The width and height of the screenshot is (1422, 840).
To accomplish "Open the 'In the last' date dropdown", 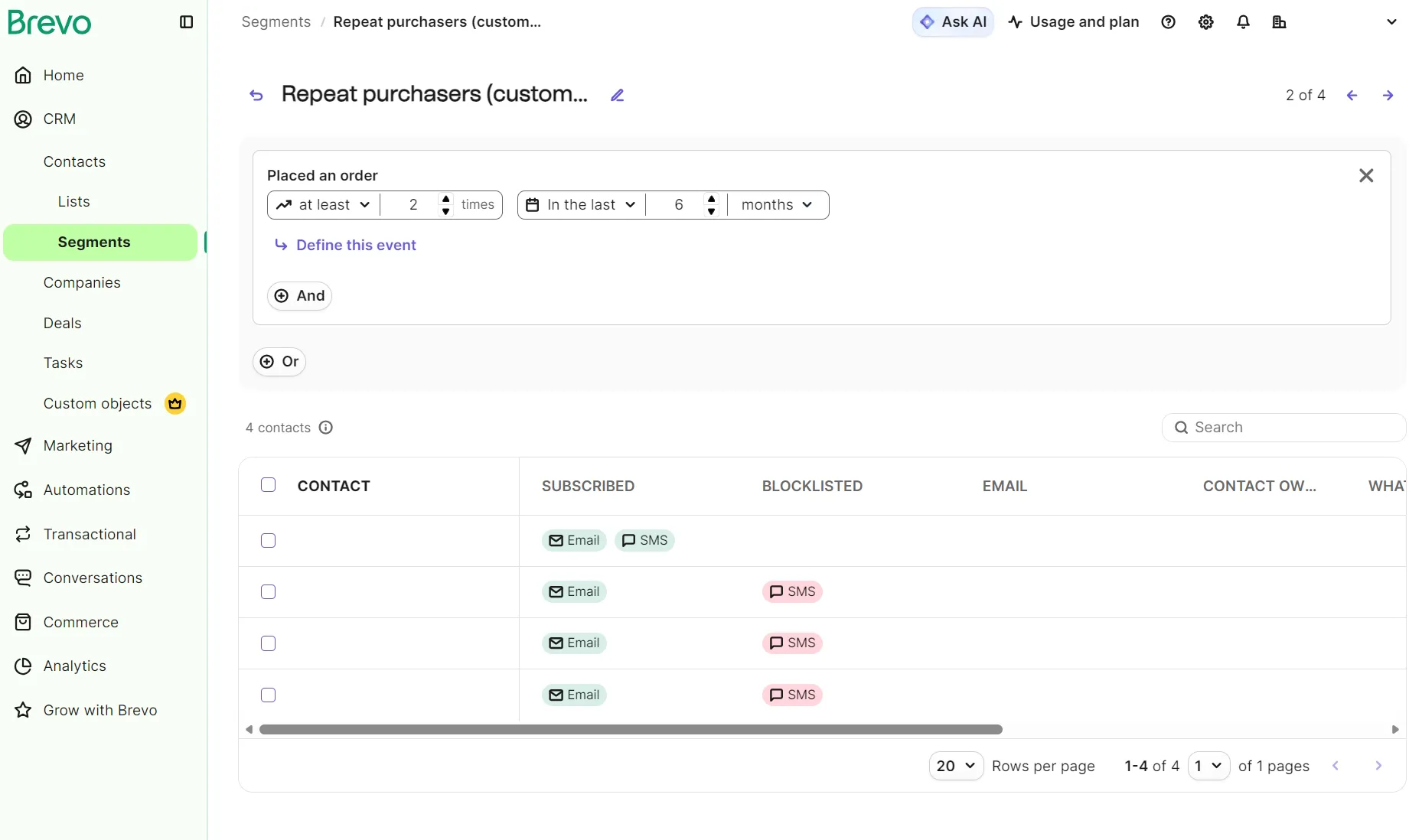I will pos(582,205).
